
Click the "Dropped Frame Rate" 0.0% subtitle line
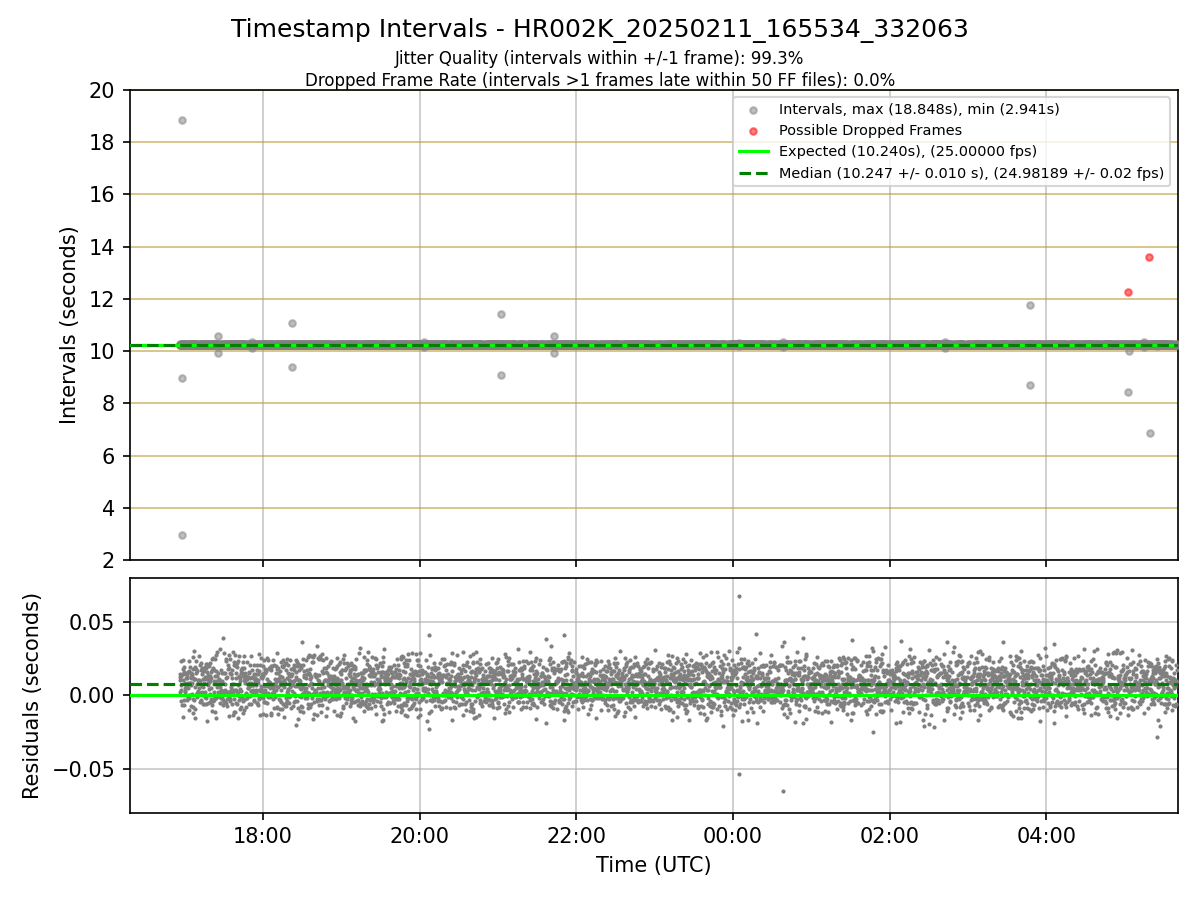(x=599, y=80)
